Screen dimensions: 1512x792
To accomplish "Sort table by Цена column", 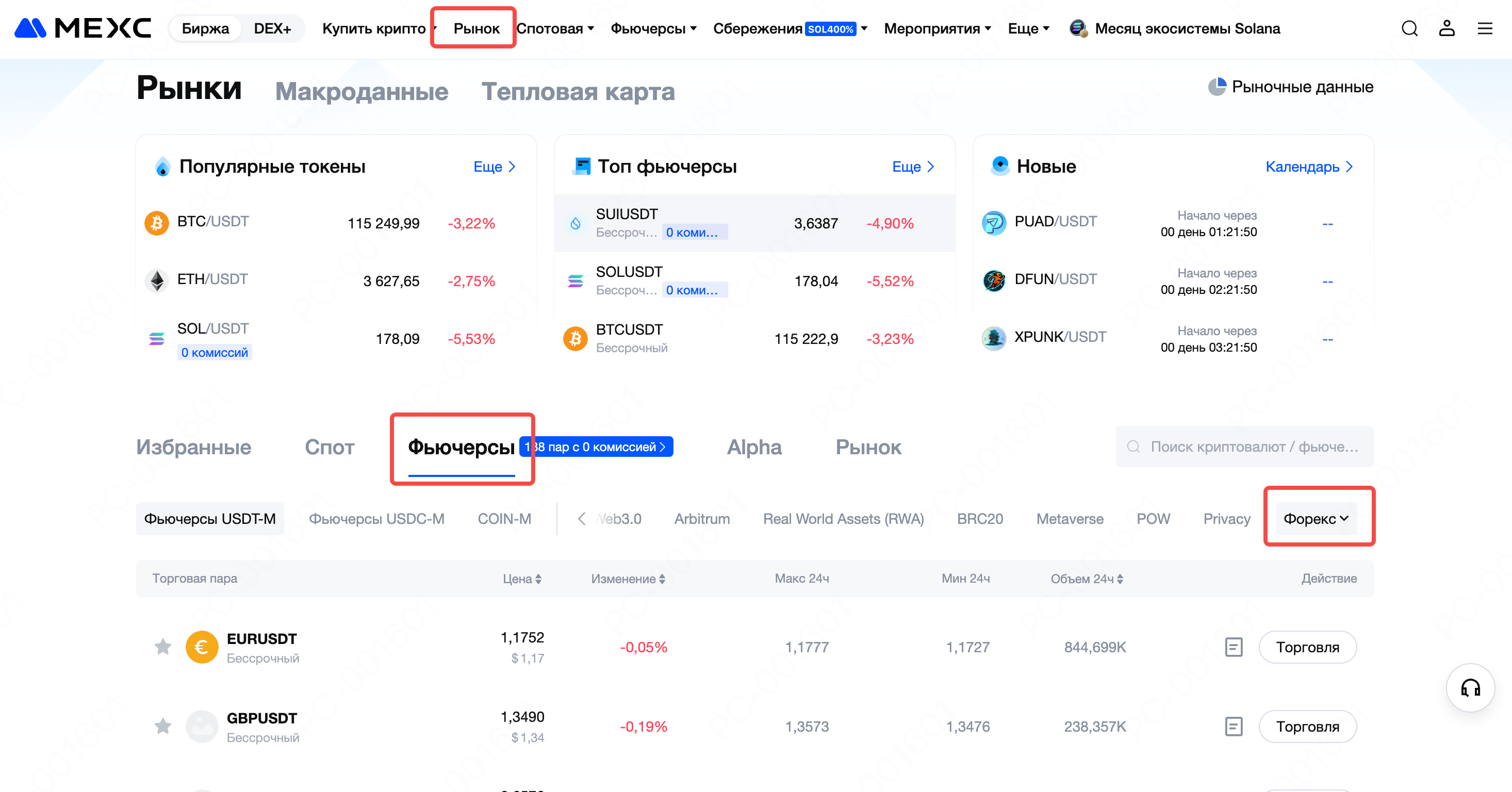I will click(x=522, y=579).
